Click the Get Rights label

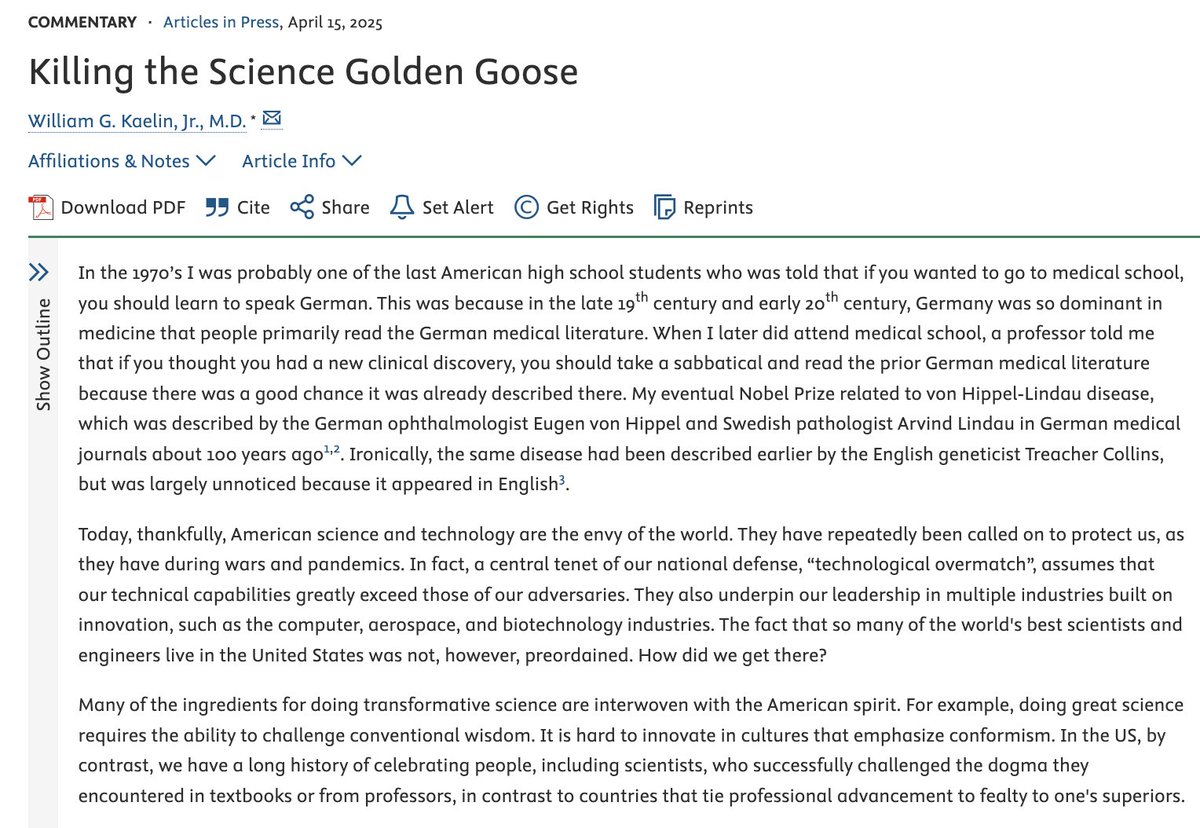coord(590,208)
